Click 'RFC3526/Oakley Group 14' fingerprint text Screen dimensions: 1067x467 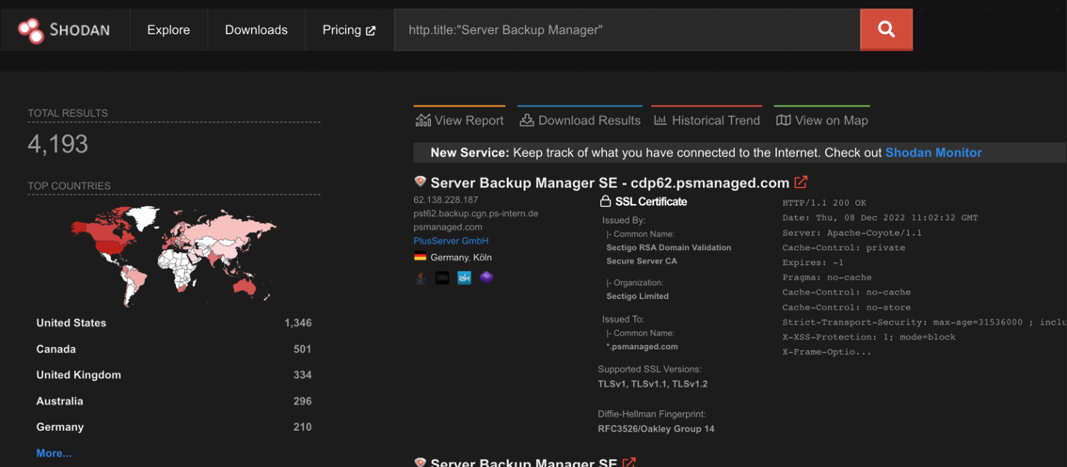pyautogui.click(x=656, y=429)
